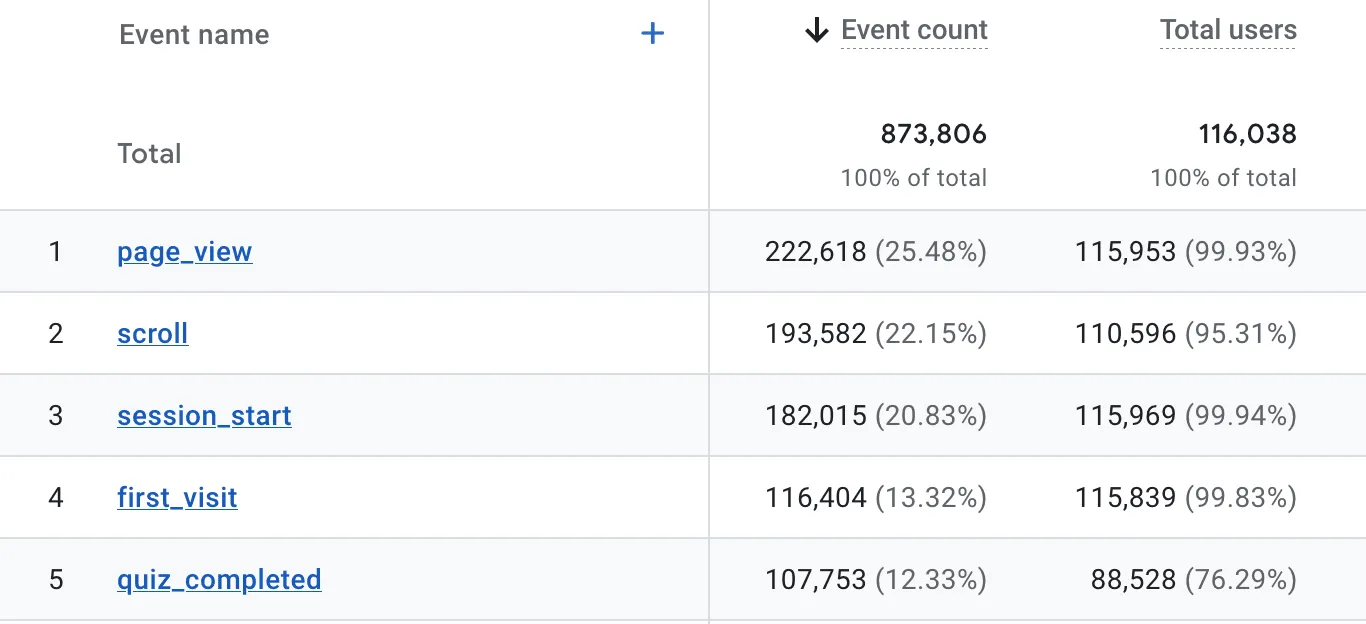Click the plus icon to add a dimension

point(652,34)
